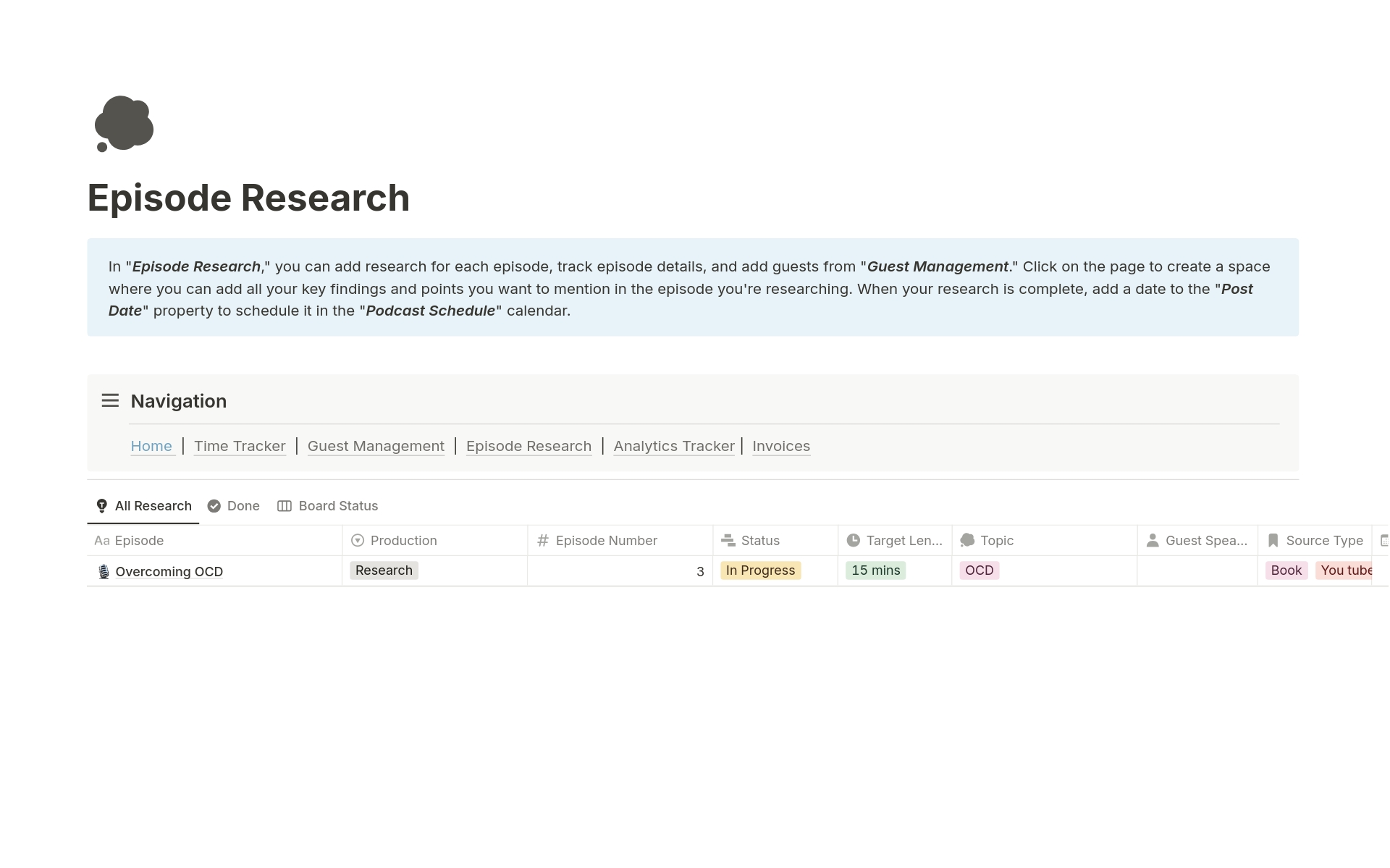This screenshot has height=868, width=1390.
Task: Click the microphone icon beside Overcoming OCD
Action: click(x=104, y=572)
